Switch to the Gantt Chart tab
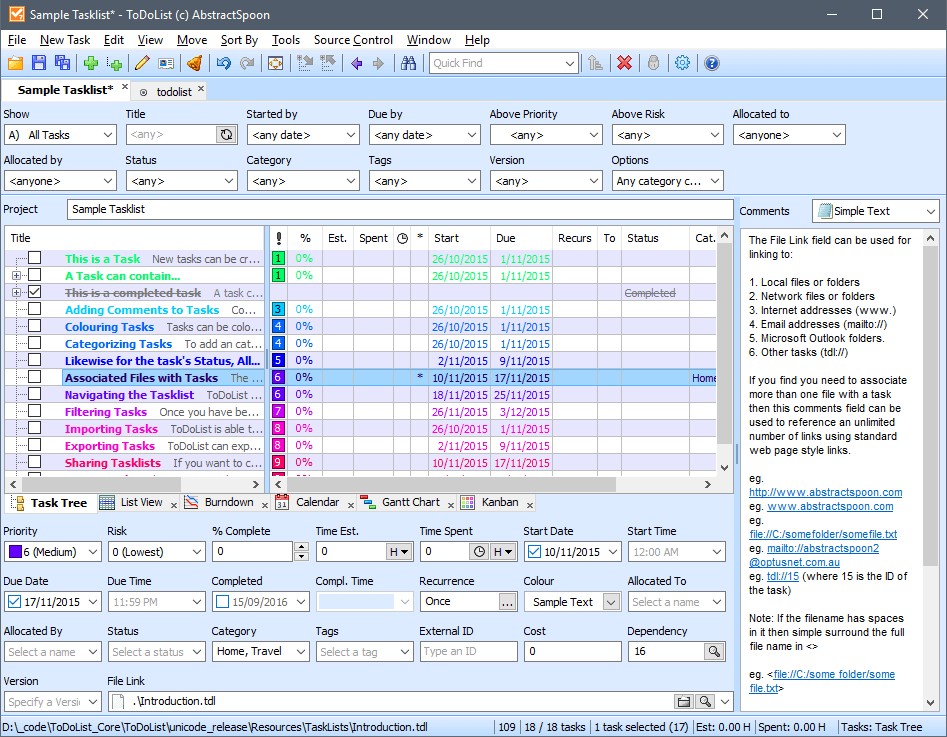This screenshot has width=947, height=737. point(410,502)
